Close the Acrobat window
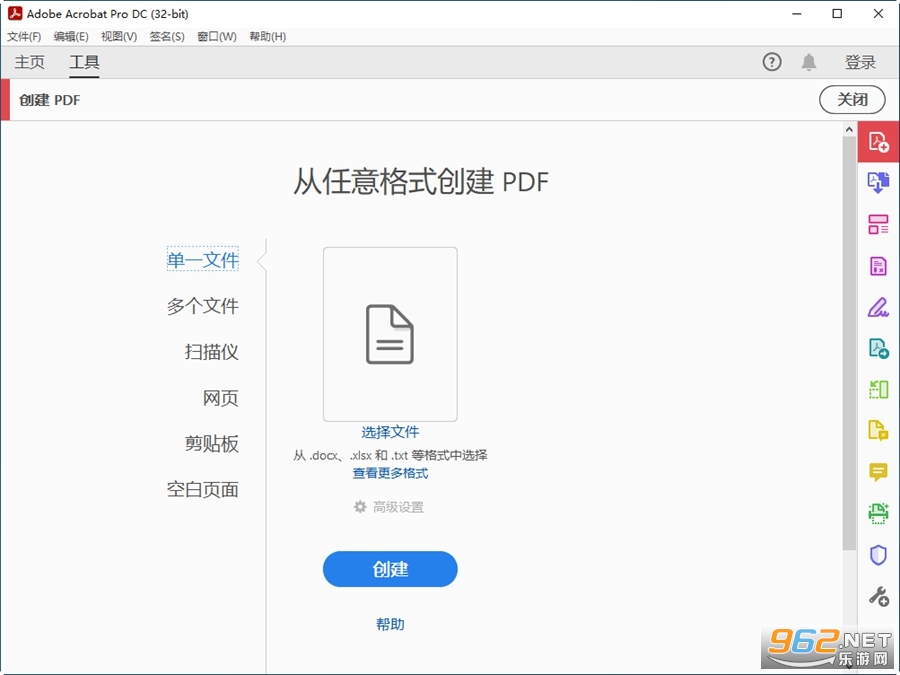 [878, 14]
